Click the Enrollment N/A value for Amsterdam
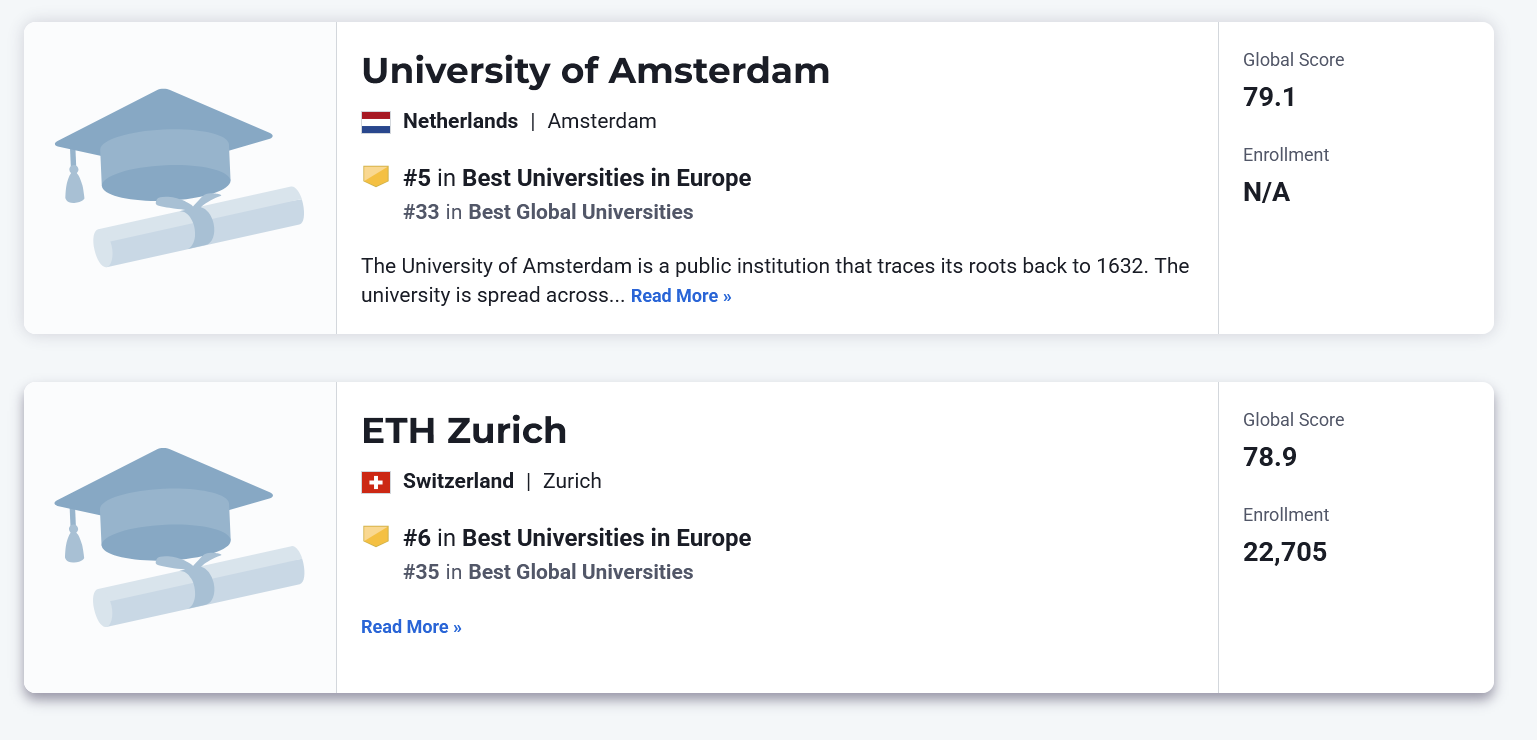The image size is (1537, 740). [x=1266, y=192]
